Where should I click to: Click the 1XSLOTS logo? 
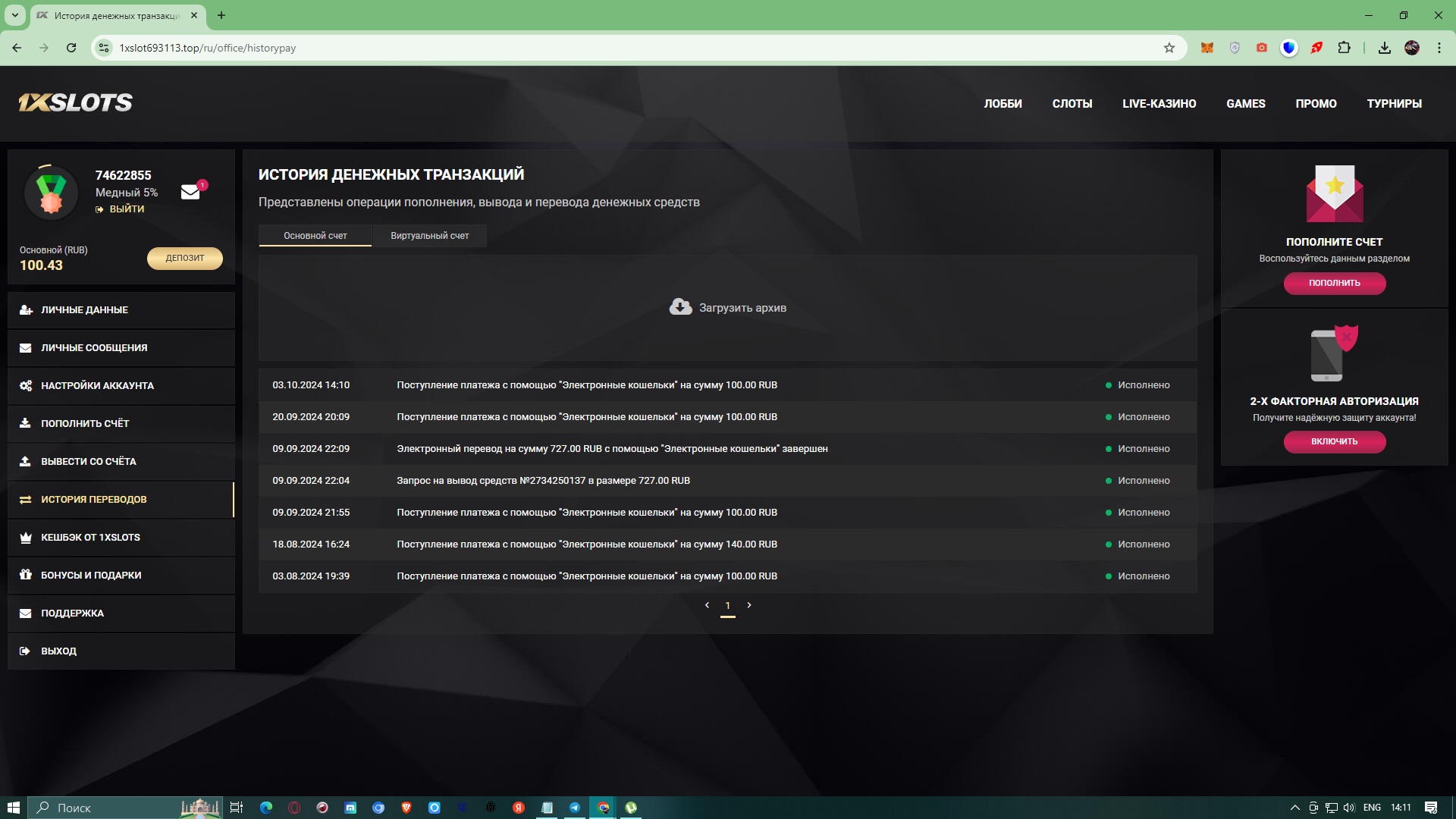(75, 103)
